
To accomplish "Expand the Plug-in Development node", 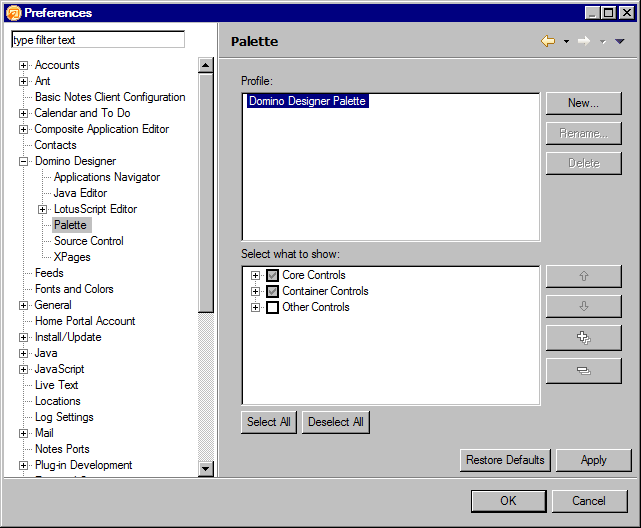I will coord(23,465).
